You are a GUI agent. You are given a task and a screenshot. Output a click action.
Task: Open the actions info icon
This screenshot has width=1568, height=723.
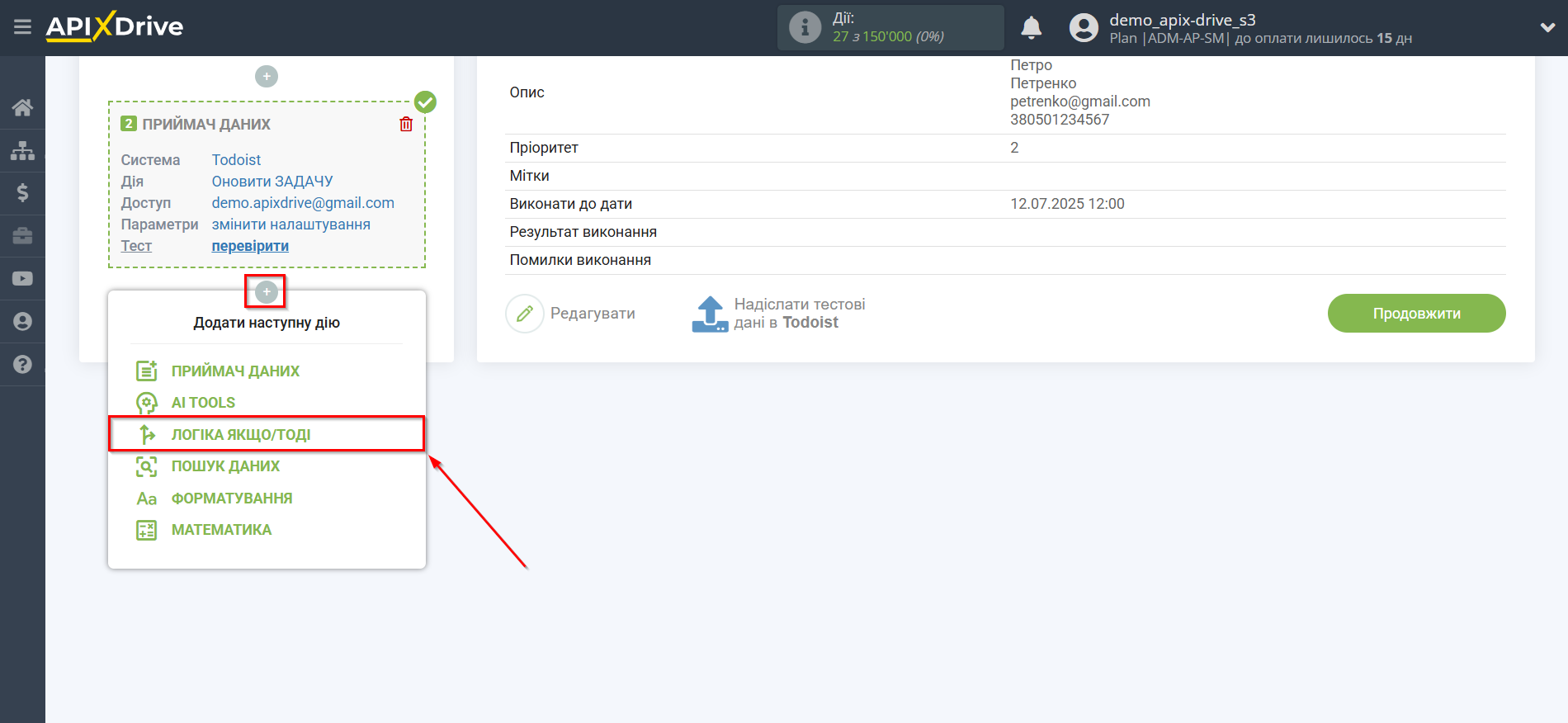(805, 27)
